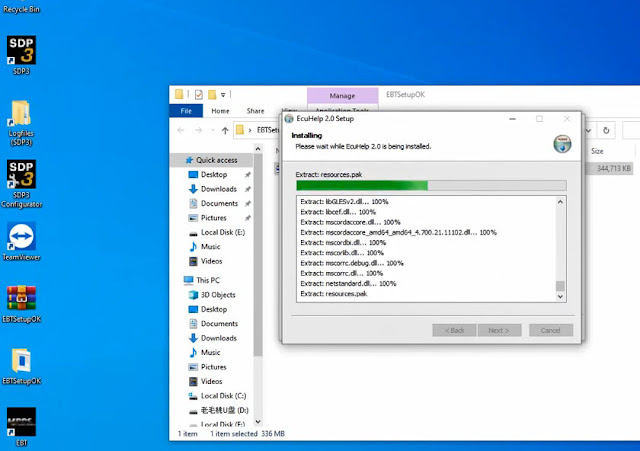Open Music under This PC

(x=211, y=352)
